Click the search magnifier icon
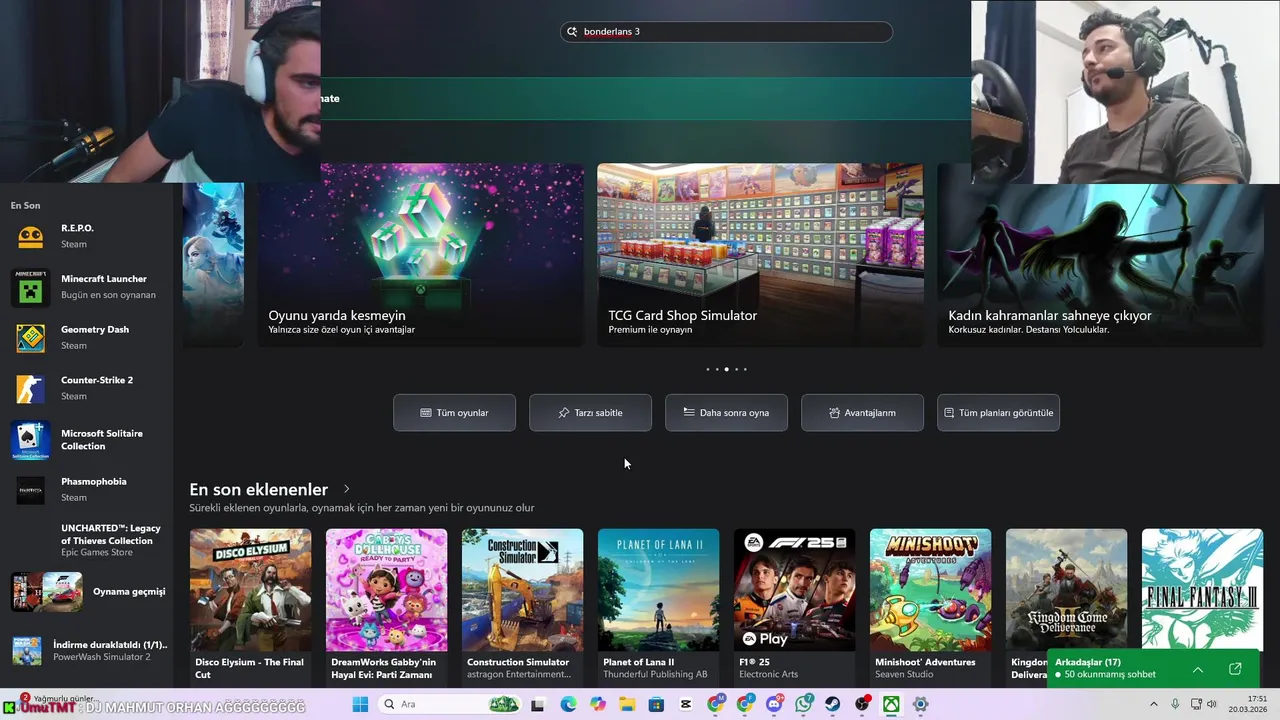 click(573, 32)
